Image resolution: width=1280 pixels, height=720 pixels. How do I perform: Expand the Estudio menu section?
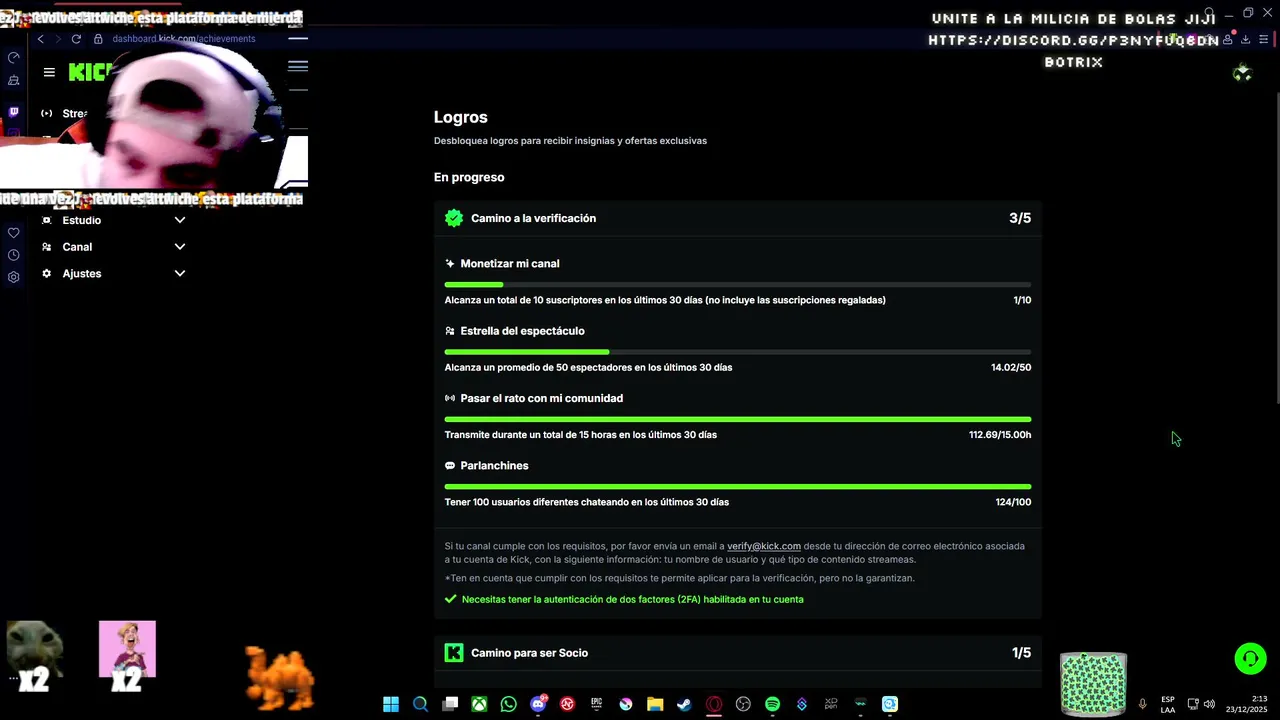180,220
